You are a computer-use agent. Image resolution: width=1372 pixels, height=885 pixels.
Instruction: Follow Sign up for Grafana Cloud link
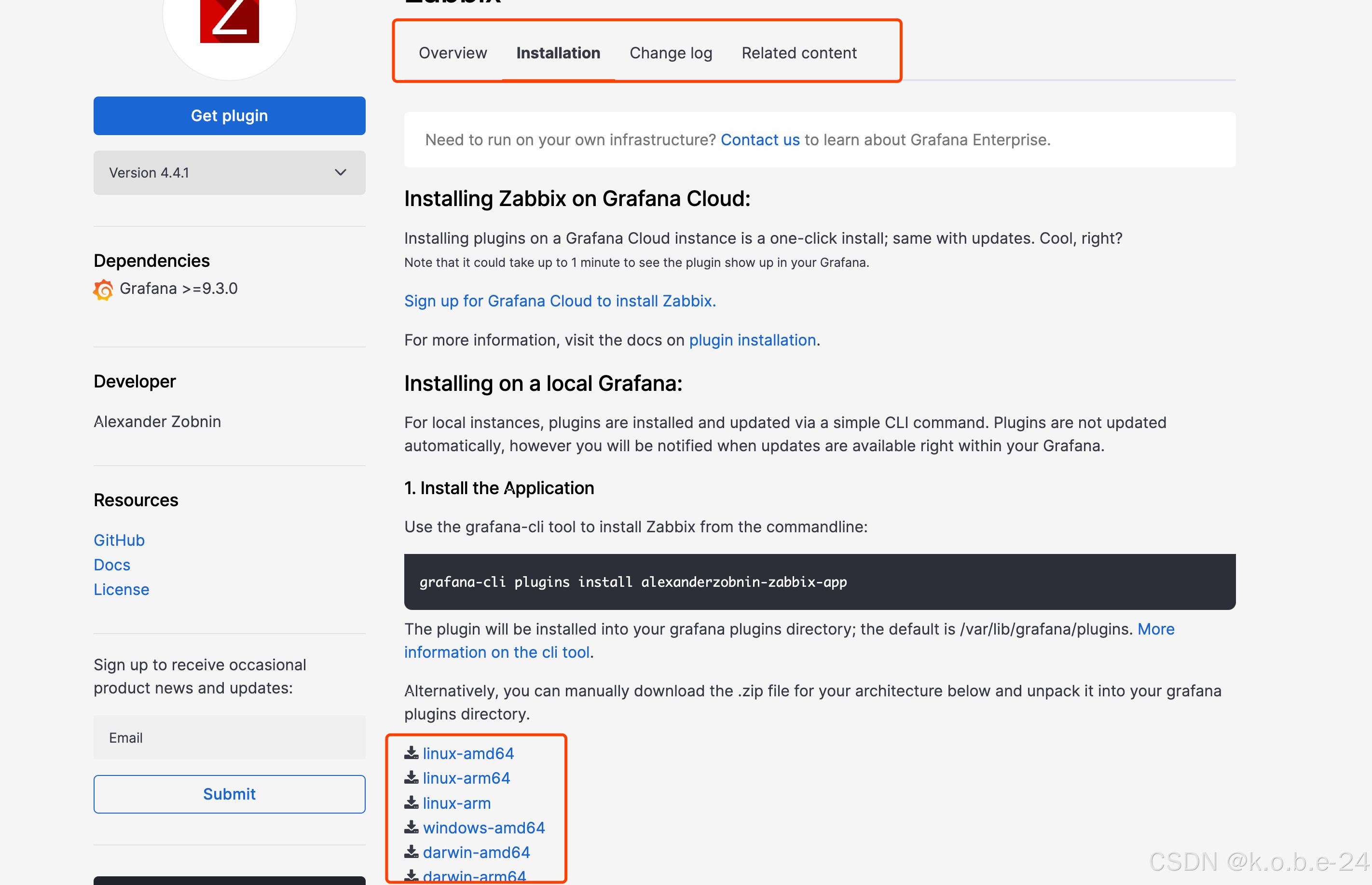(560, 301)
